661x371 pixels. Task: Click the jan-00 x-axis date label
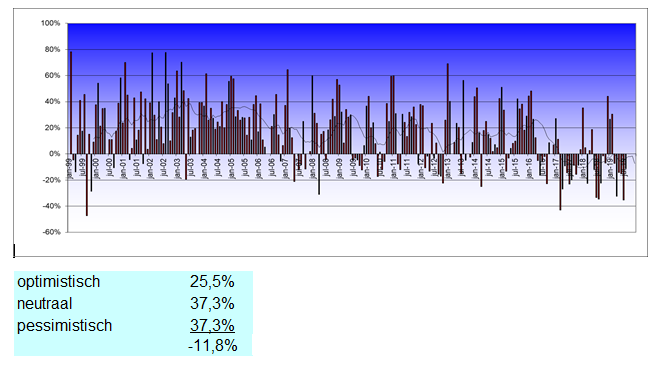[x=96, y=169]
